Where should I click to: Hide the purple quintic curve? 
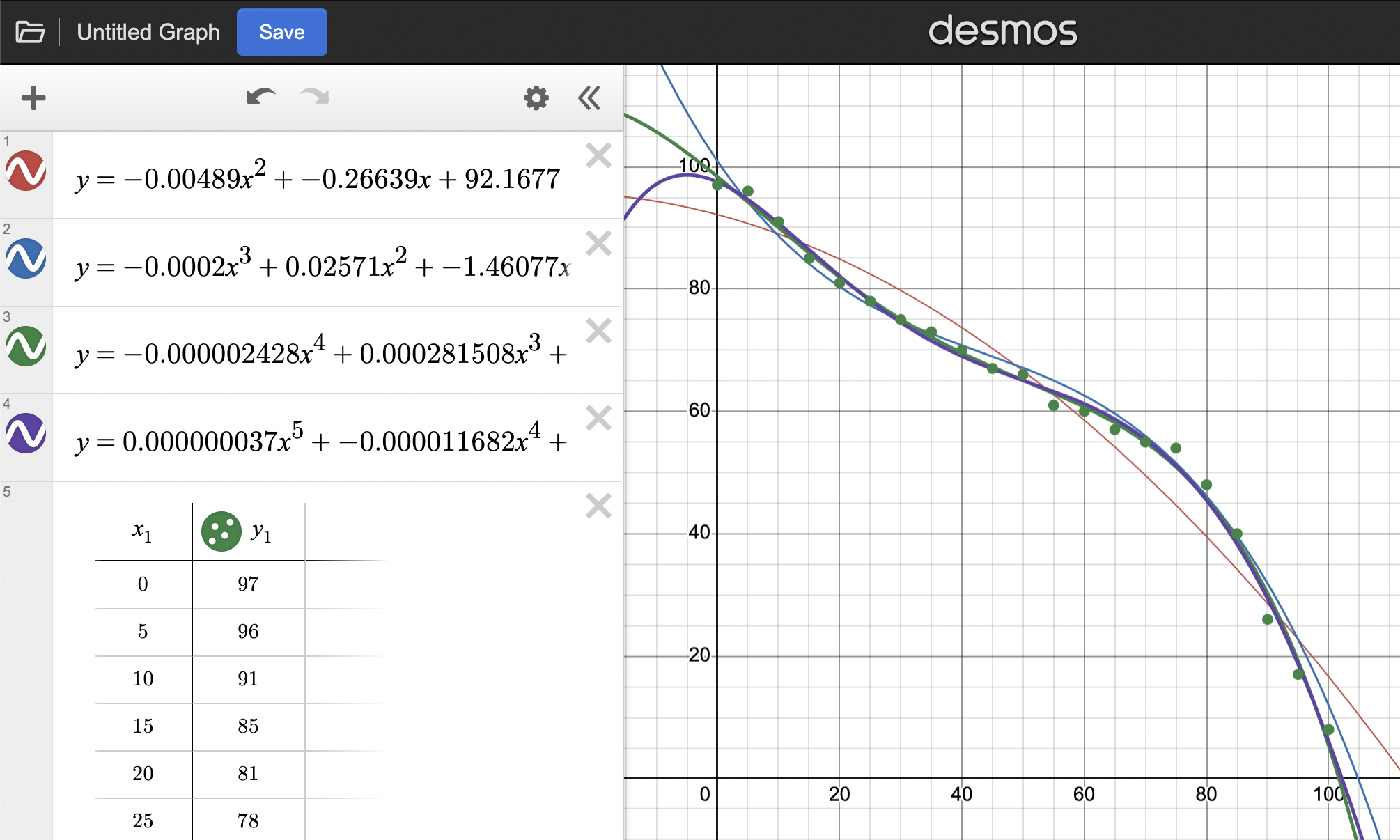pos(26,433)
